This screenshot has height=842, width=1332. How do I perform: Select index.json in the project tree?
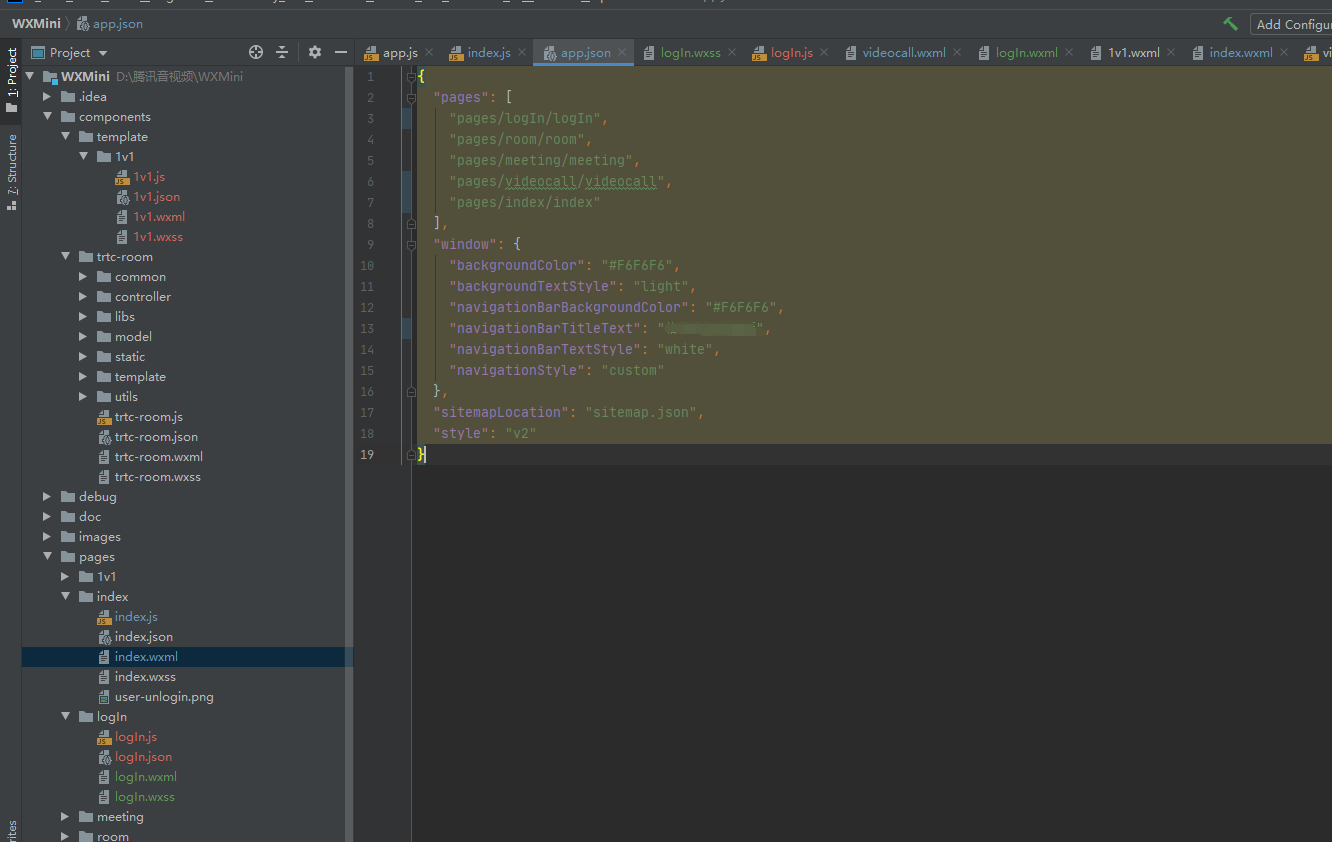pyautogui.click(x=144, y=637)
